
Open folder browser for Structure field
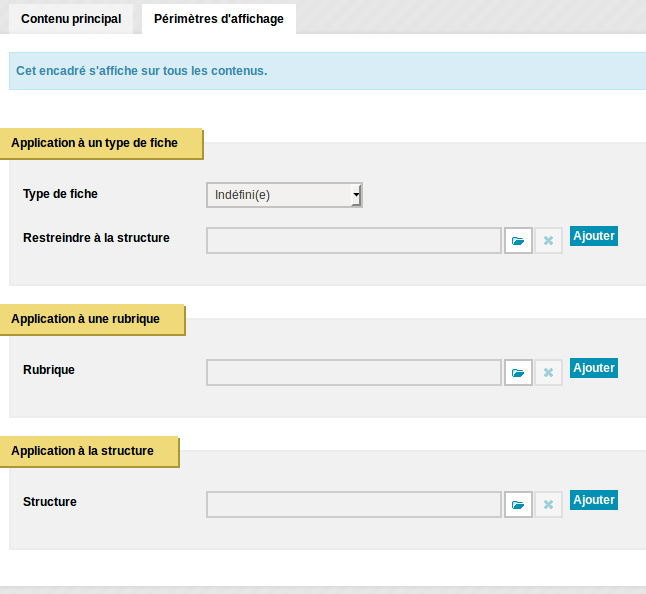[518, 505]
